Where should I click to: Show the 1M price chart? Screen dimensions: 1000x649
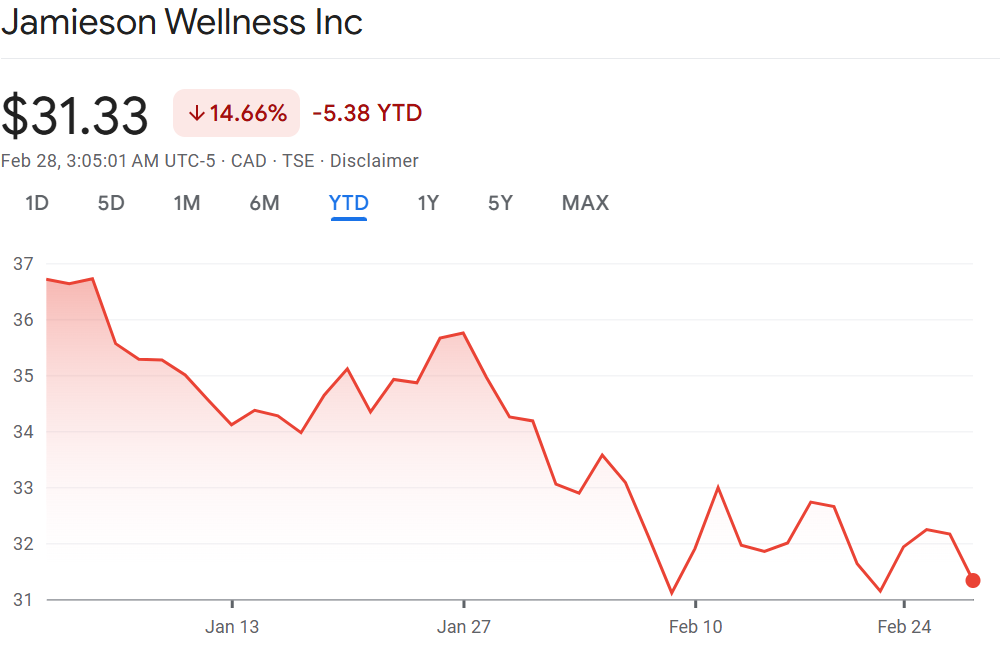coord(187,203)
